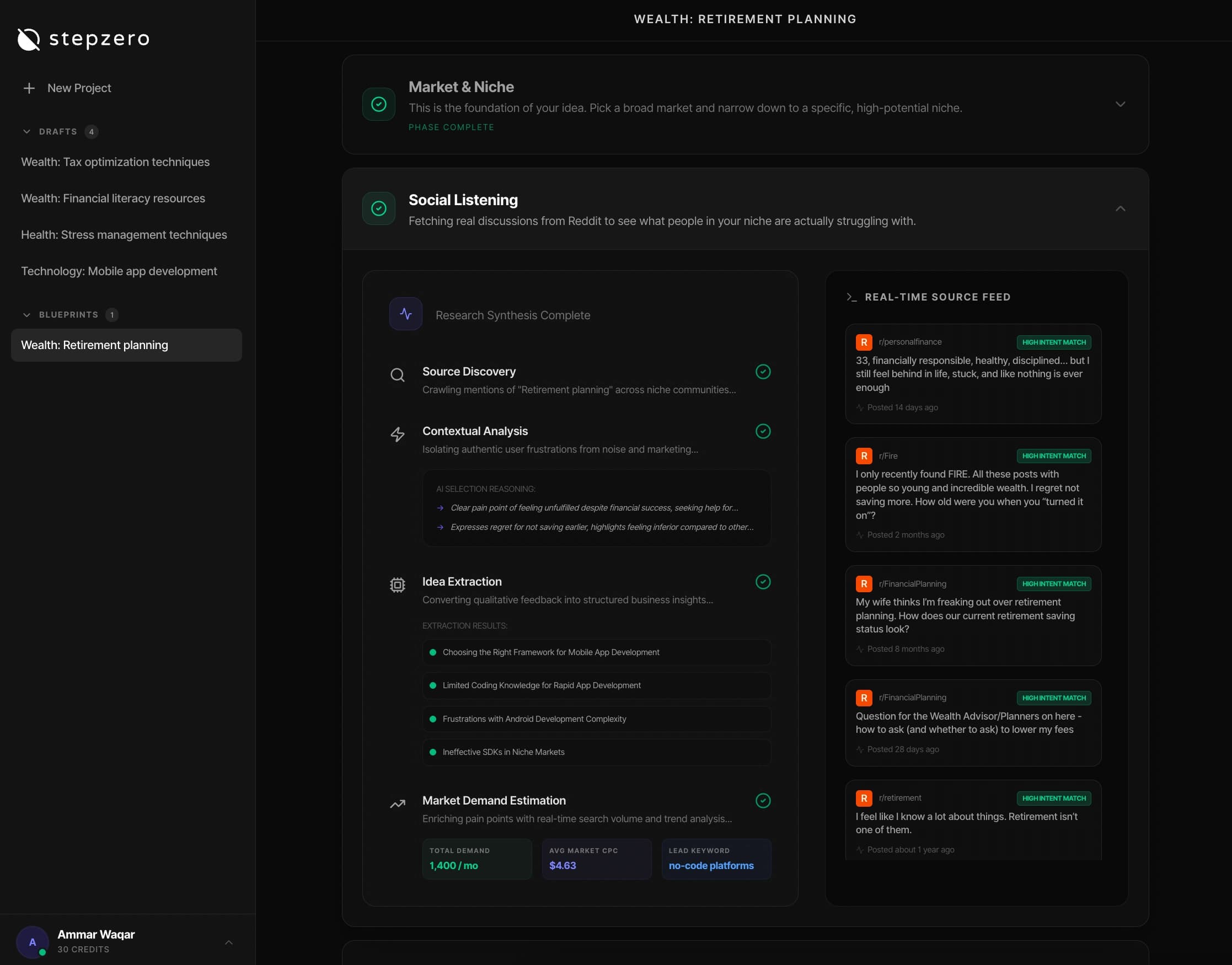Collapse the Social Listening section
The width and height of the screenshot is (1232, 965).
click(x=1120, y=208)
